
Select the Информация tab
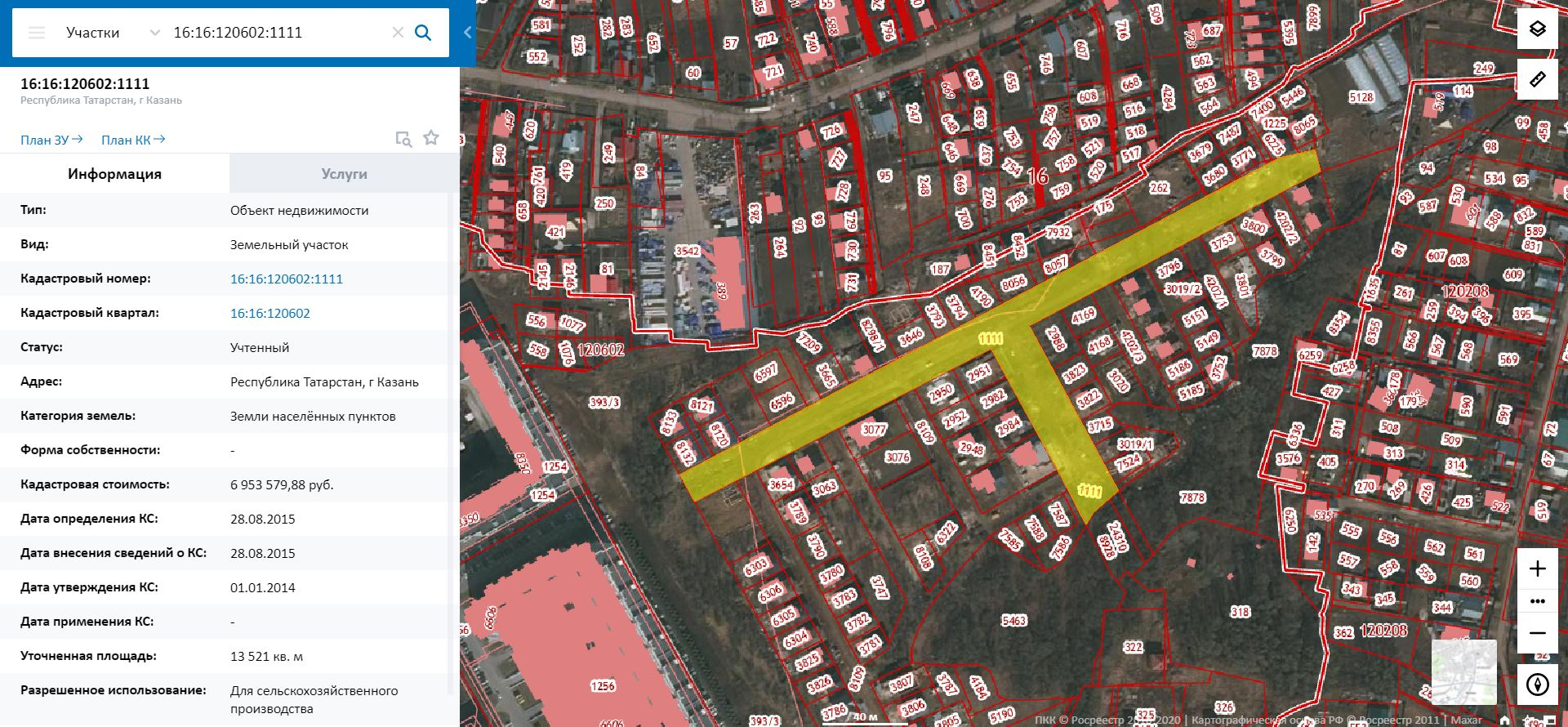[x=114, y=174]
